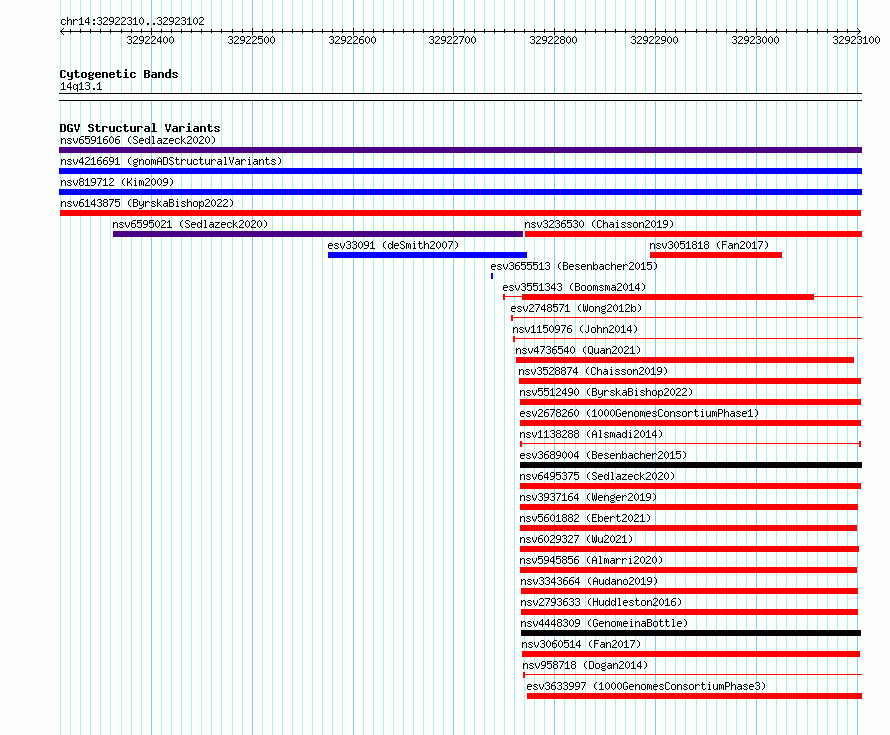This screenshot has width=890, height=735.
Task: Click the purple bar under nsv6595021
Action: [x=318, y=234]
